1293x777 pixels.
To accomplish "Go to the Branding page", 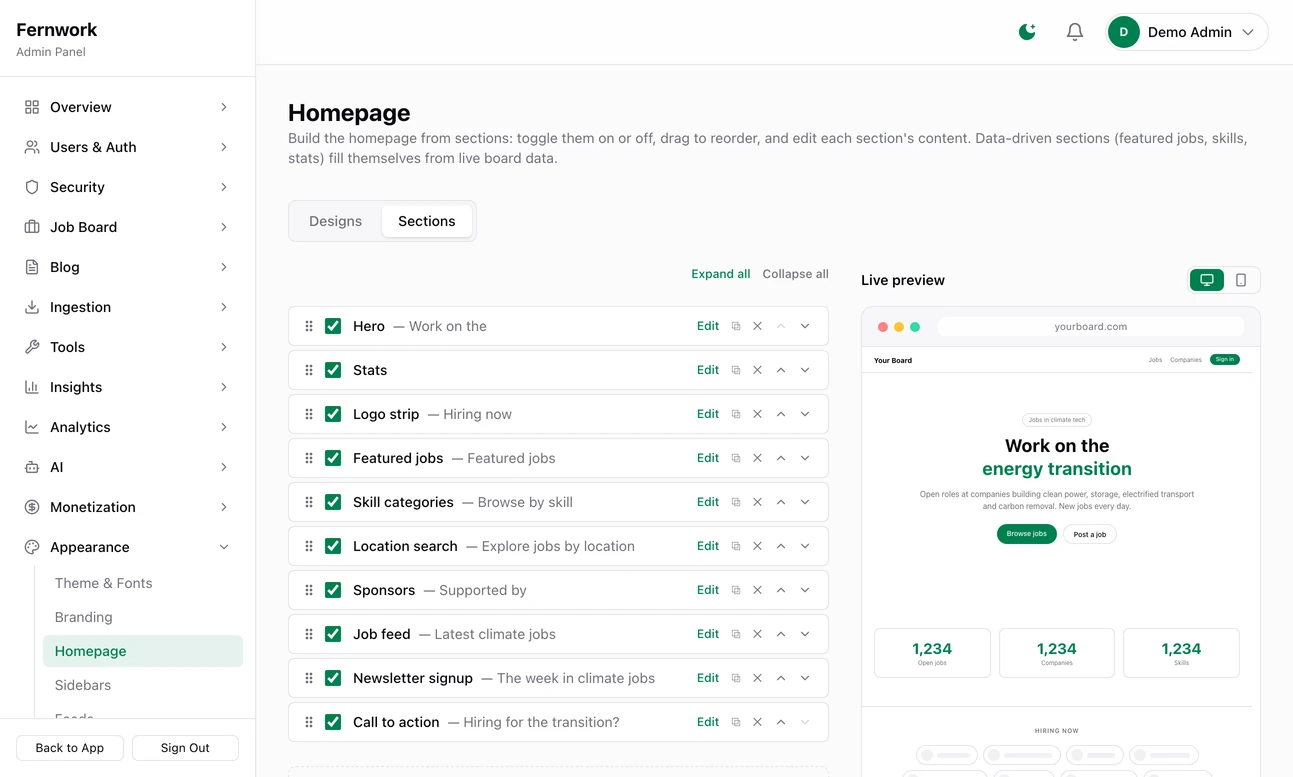I will tap(143, 617).
